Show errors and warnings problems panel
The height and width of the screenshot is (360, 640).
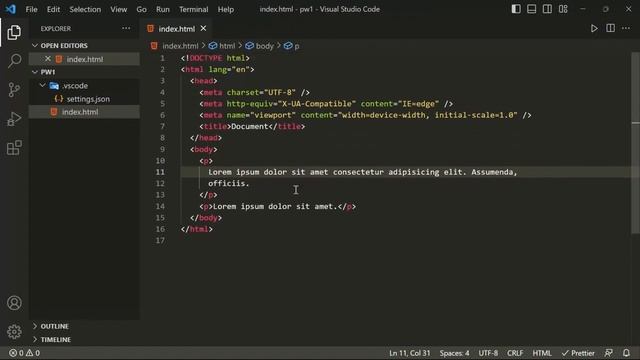click(x=24, y=353)
